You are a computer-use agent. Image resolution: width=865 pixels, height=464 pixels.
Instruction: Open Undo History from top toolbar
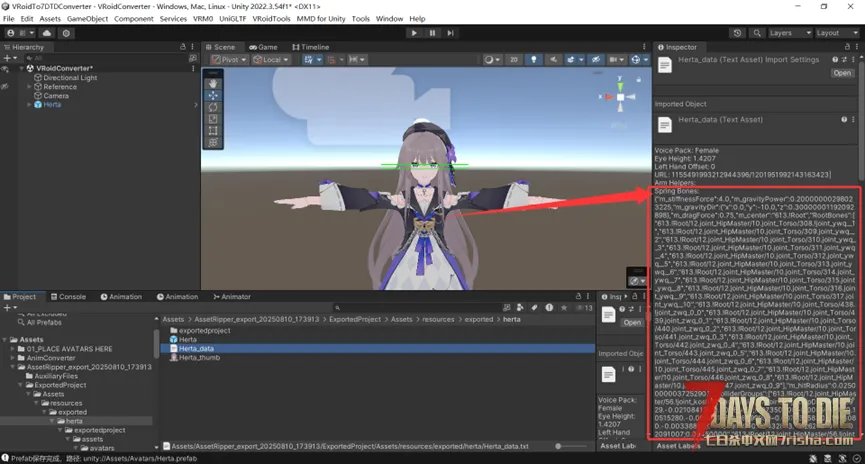point(737,33)
